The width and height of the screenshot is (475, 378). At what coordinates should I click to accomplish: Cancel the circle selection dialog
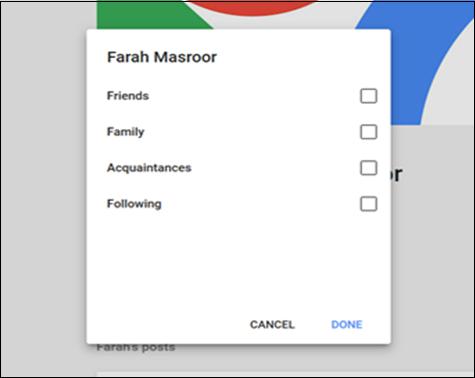pyautogui.click(x=272, y=324)
